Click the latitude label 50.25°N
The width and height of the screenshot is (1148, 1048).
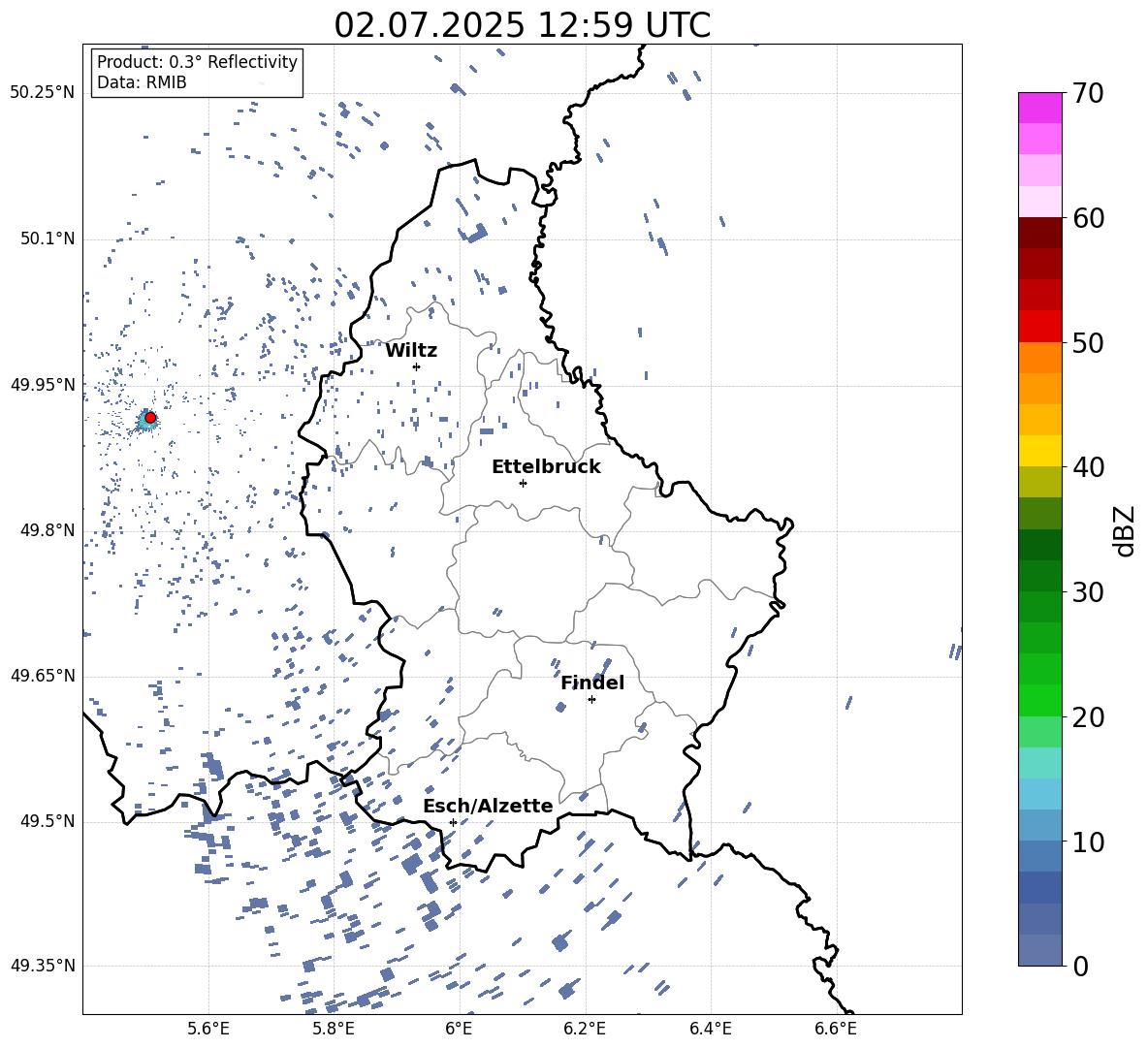(x=43, y=93)
